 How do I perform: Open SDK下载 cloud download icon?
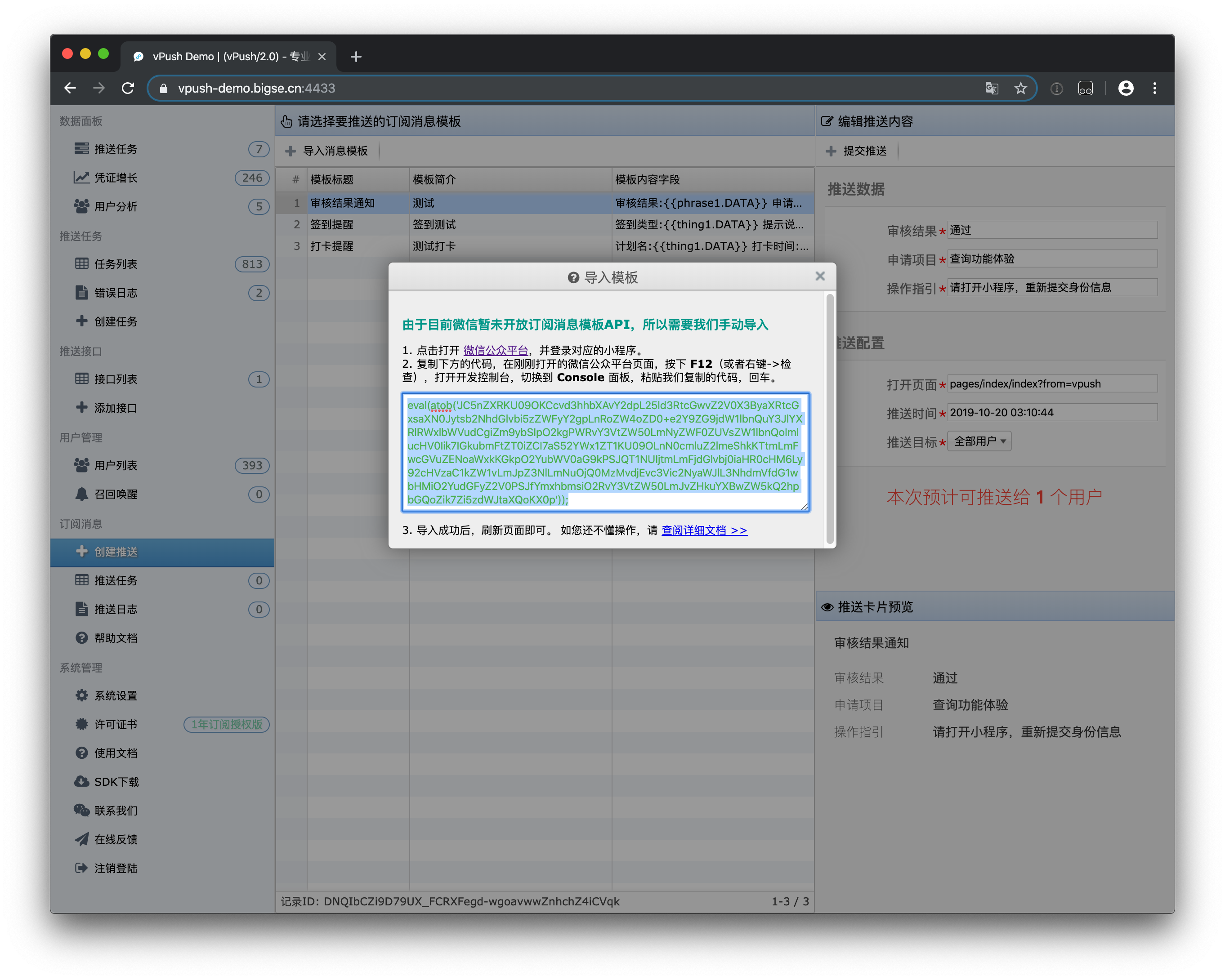pyautogui.click(x=82, y=782)
